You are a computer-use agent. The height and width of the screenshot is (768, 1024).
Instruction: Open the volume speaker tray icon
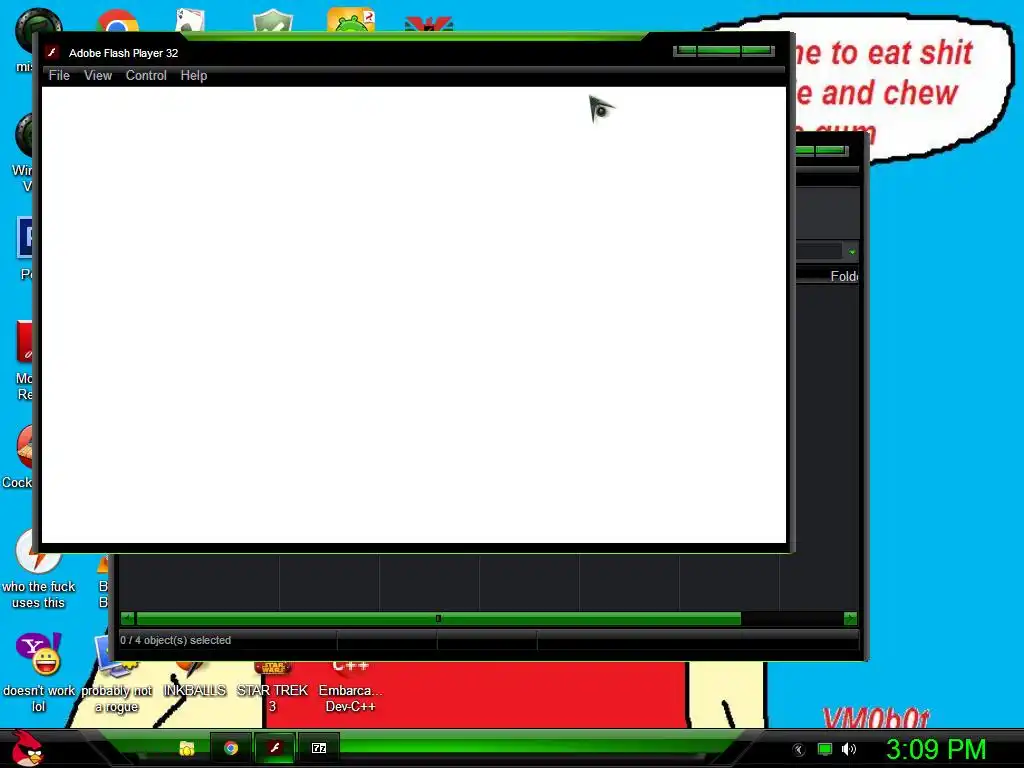click(848, 749)
